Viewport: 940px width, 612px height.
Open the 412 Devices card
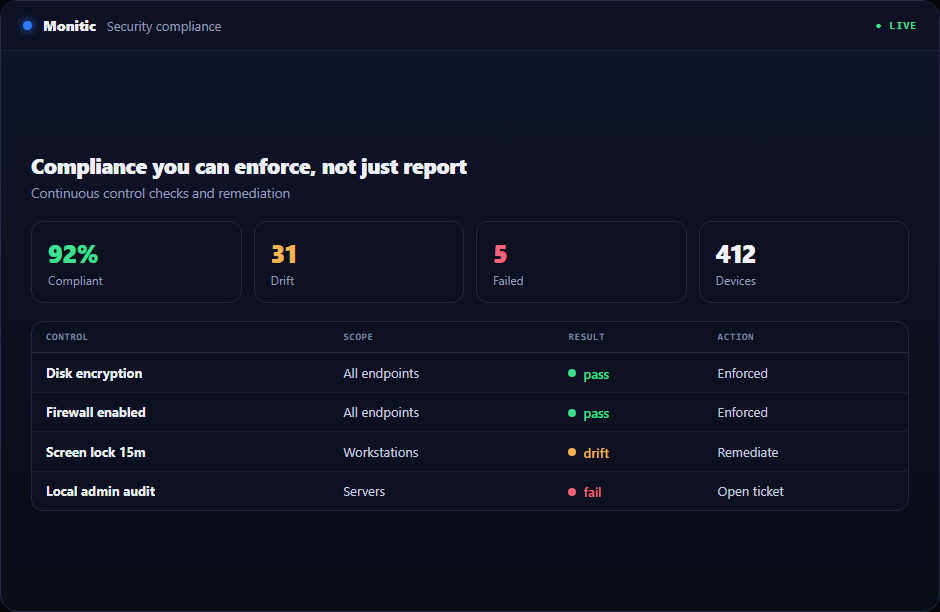tap(804, 262)
